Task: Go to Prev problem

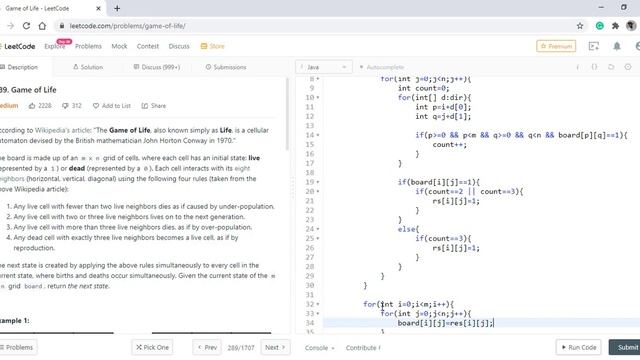Action: click(x=207, y=347)
